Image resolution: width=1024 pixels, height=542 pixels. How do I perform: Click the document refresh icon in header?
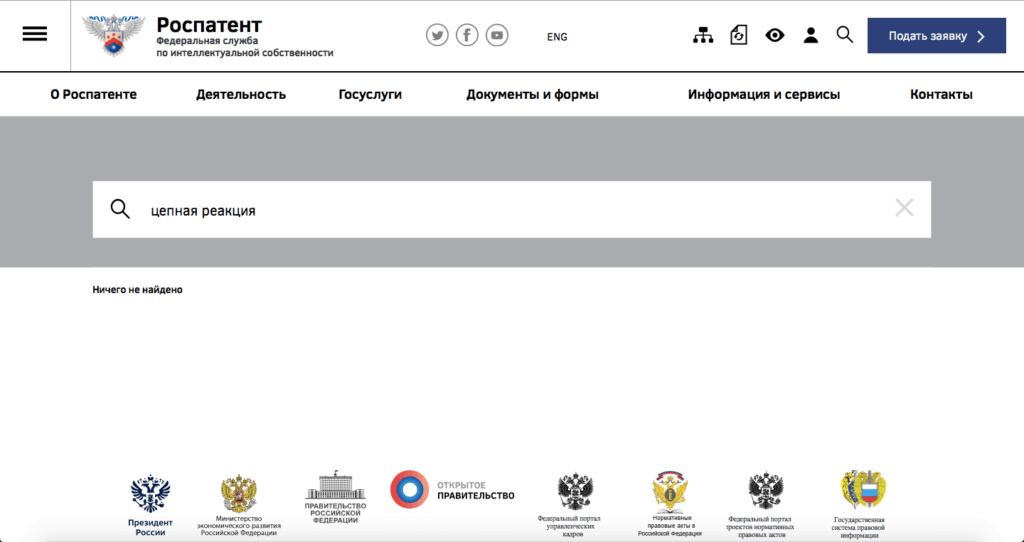coord(739,35)
